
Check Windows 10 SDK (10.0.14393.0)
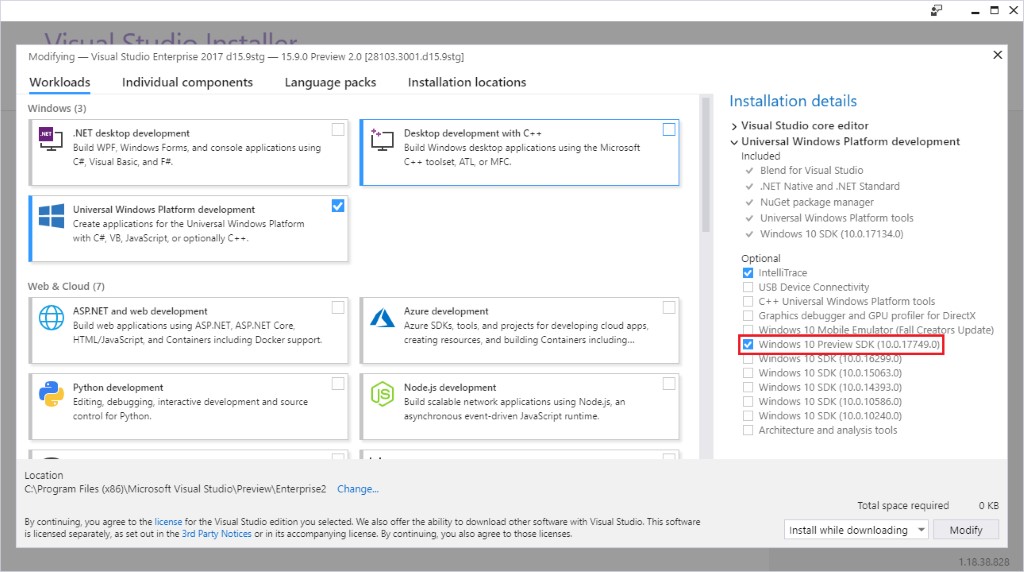coord(748,388)
